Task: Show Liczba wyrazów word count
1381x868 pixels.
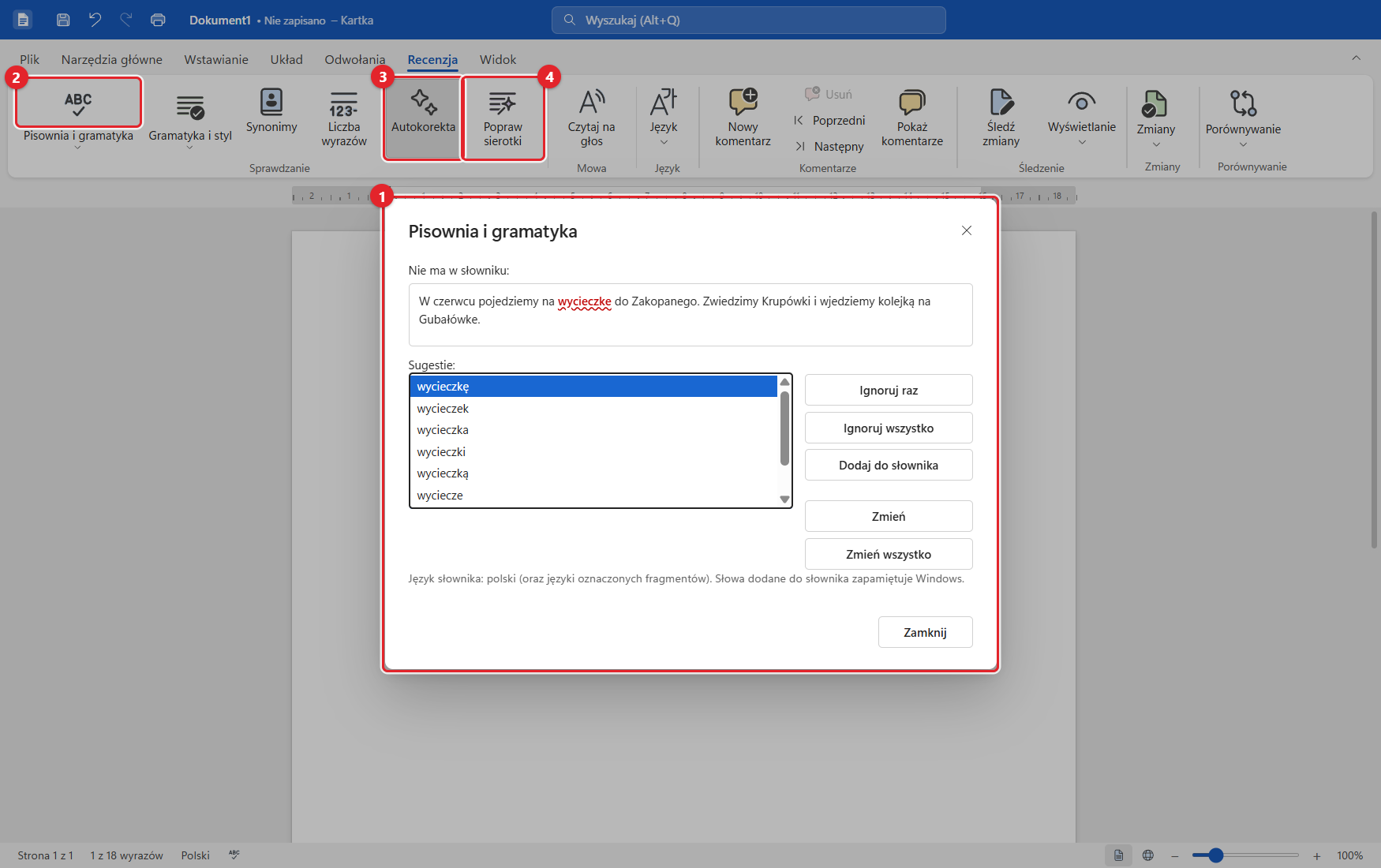Action: click(344, 118)
